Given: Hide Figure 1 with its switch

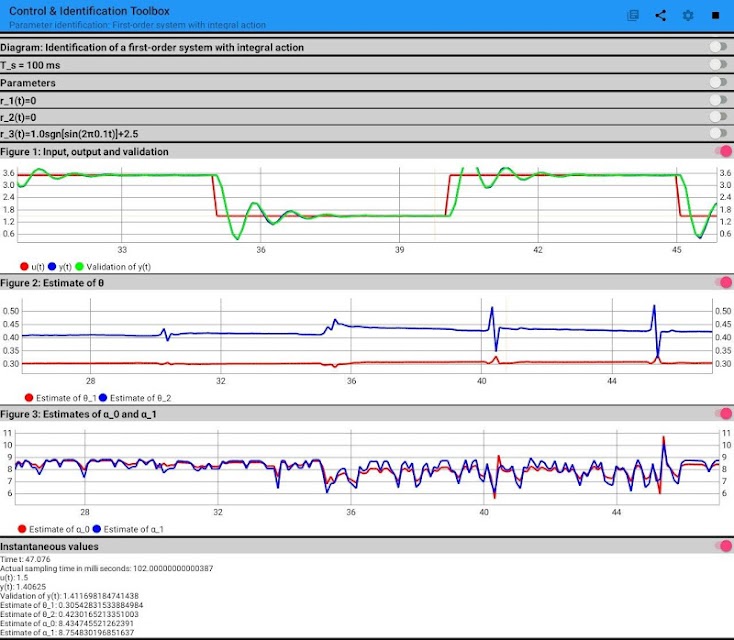Looking at the screenshot, I should tap(723, 151).
